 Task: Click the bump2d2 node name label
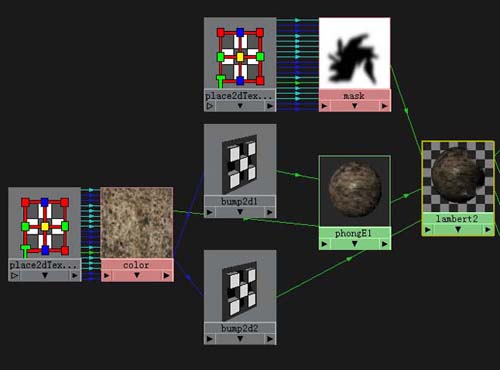tap(240, 328)
